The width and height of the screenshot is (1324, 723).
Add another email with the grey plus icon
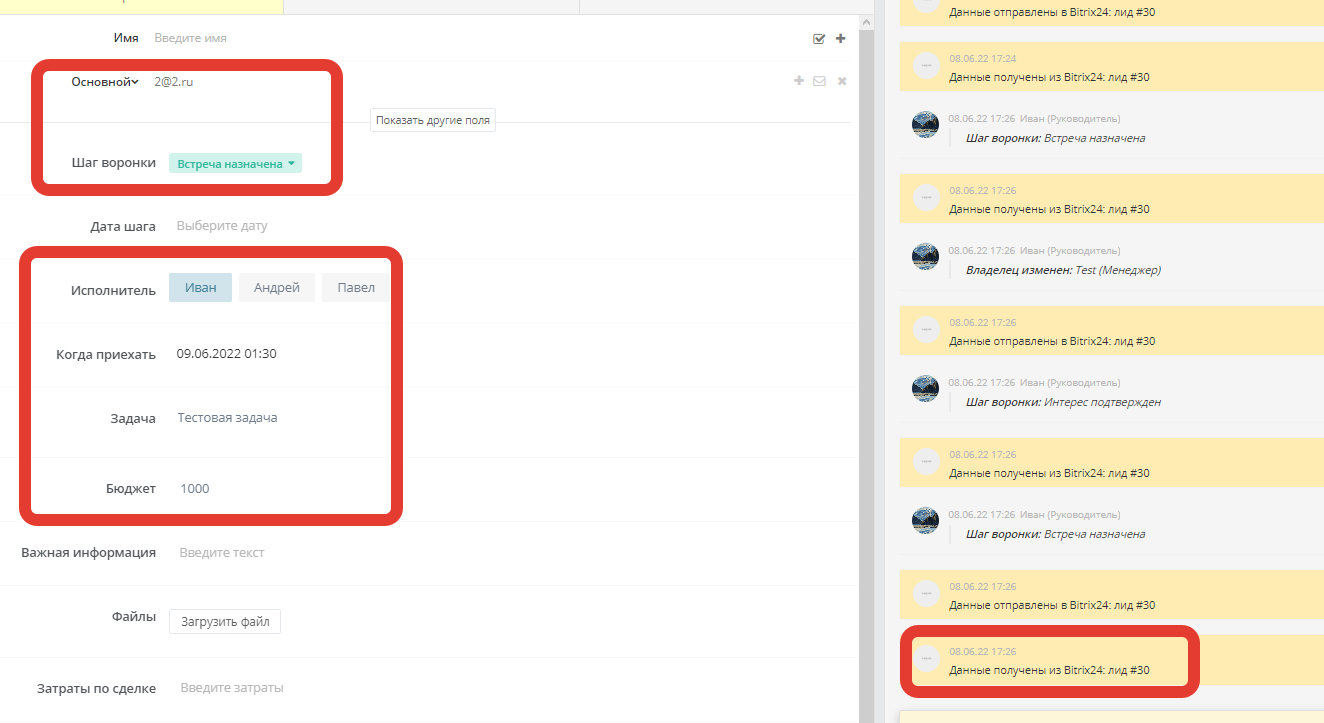pyautogui.click(x=799, y=81)
